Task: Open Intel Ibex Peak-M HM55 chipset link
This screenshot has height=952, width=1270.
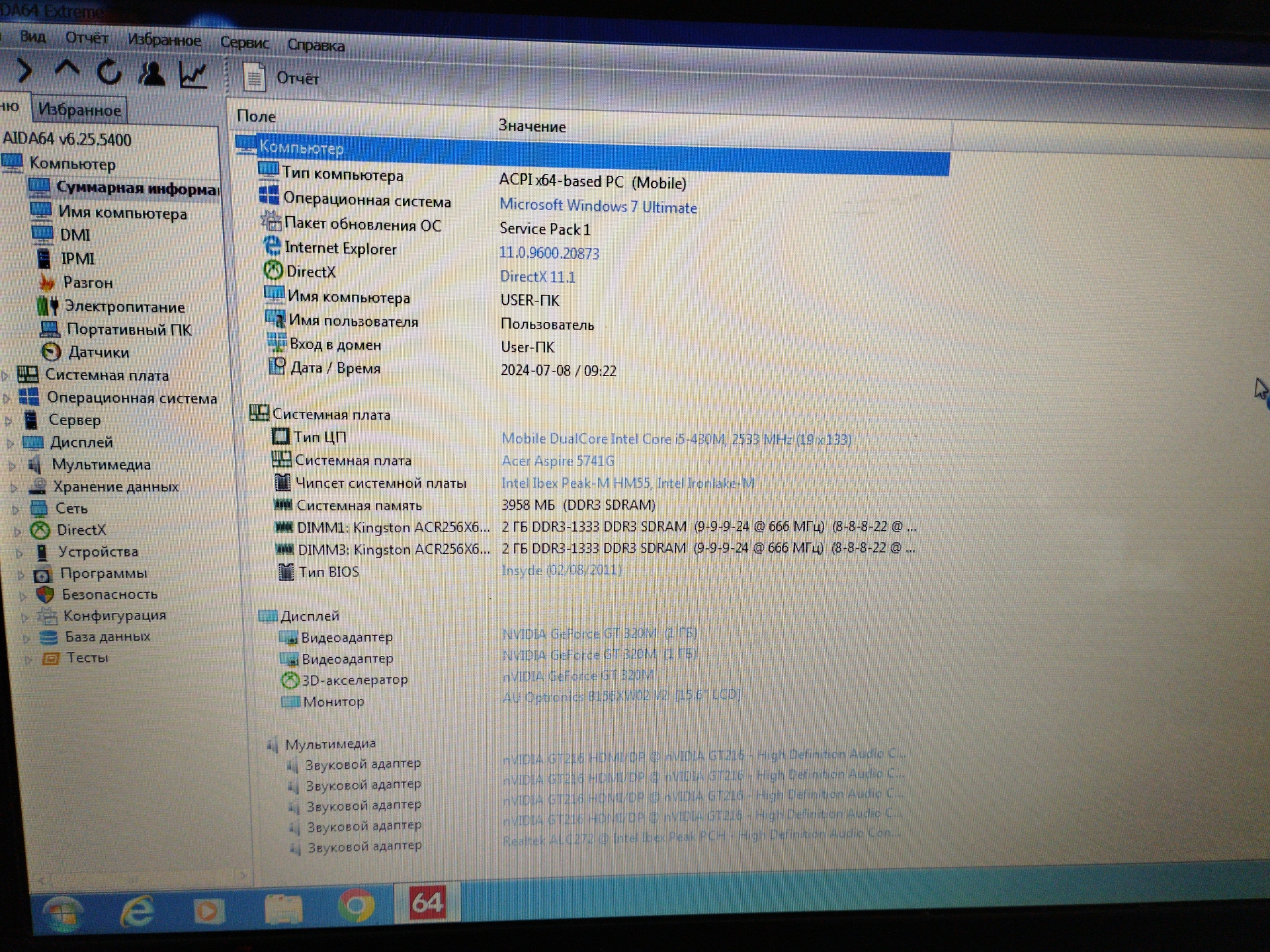Action: (628, 483)
